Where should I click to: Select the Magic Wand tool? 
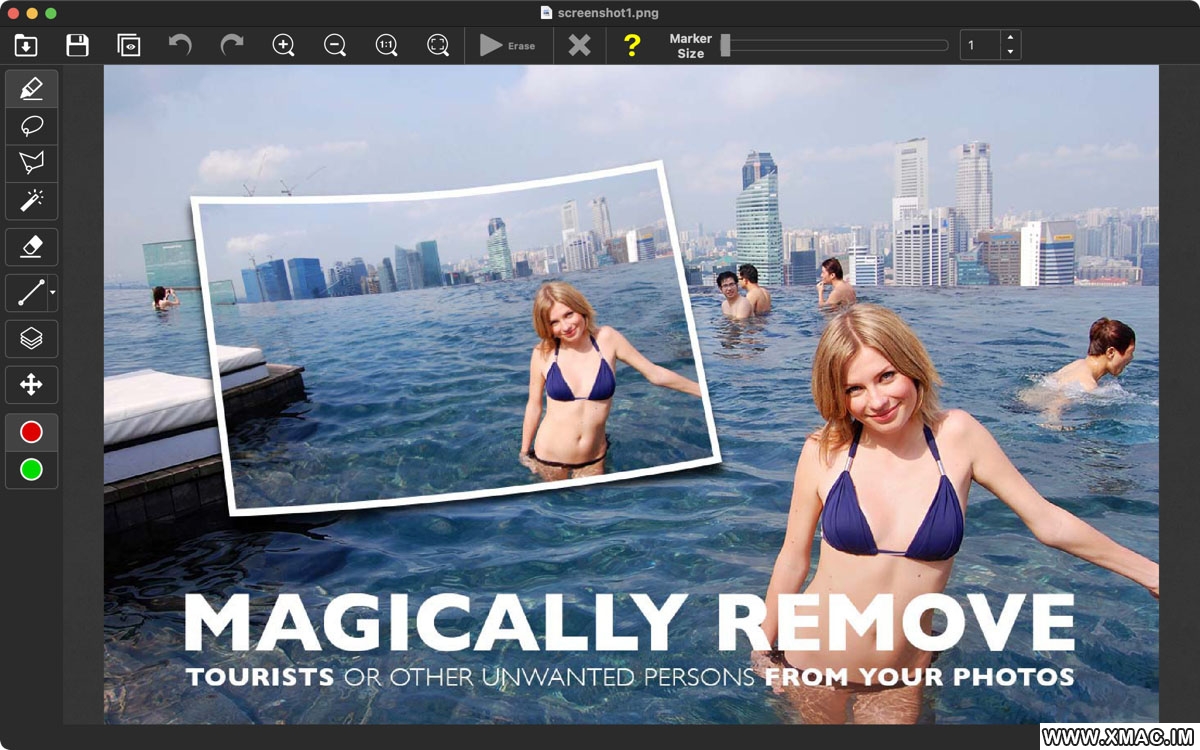tap(32, 201)
